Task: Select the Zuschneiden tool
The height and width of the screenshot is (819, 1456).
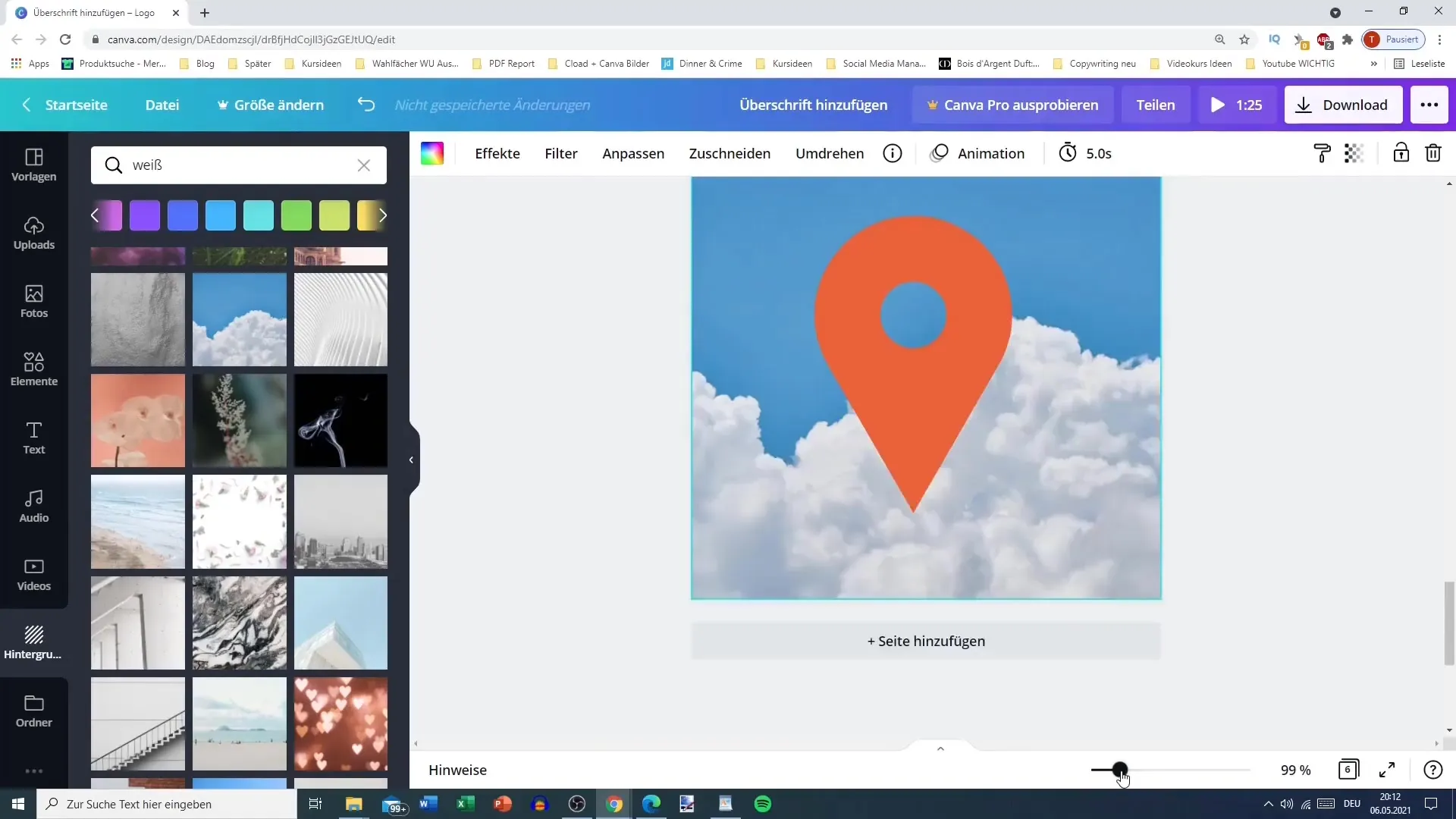Action: click(731, 153)
